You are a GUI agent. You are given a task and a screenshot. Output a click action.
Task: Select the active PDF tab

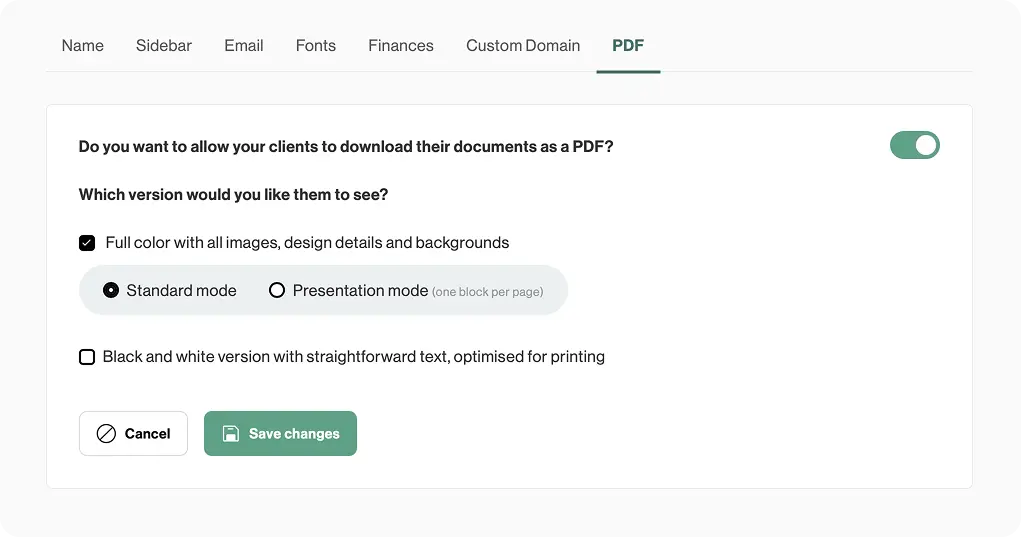[x=628, y=46]
